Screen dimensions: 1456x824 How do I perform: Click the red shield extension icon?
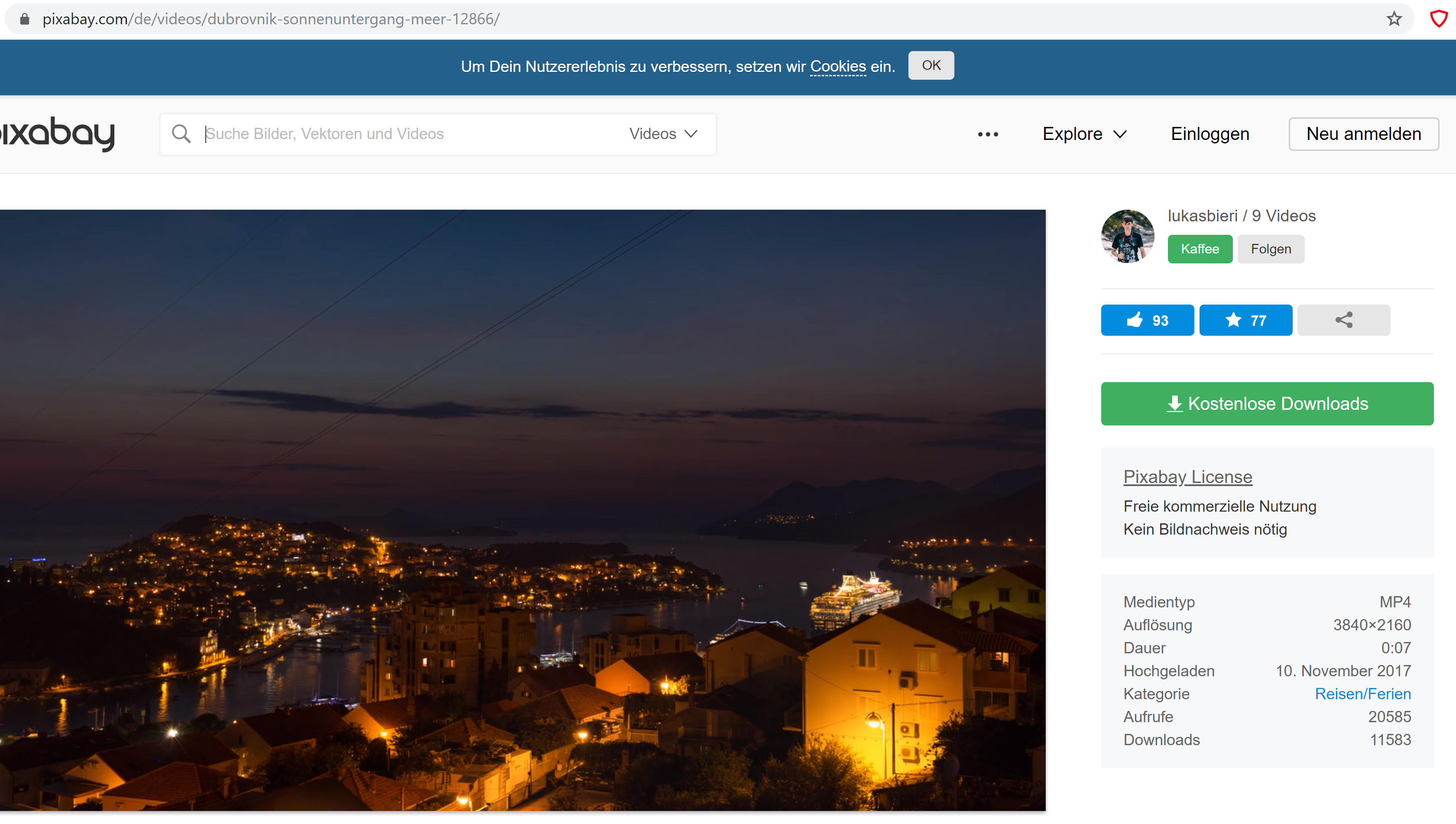(x=1438, y=19)
